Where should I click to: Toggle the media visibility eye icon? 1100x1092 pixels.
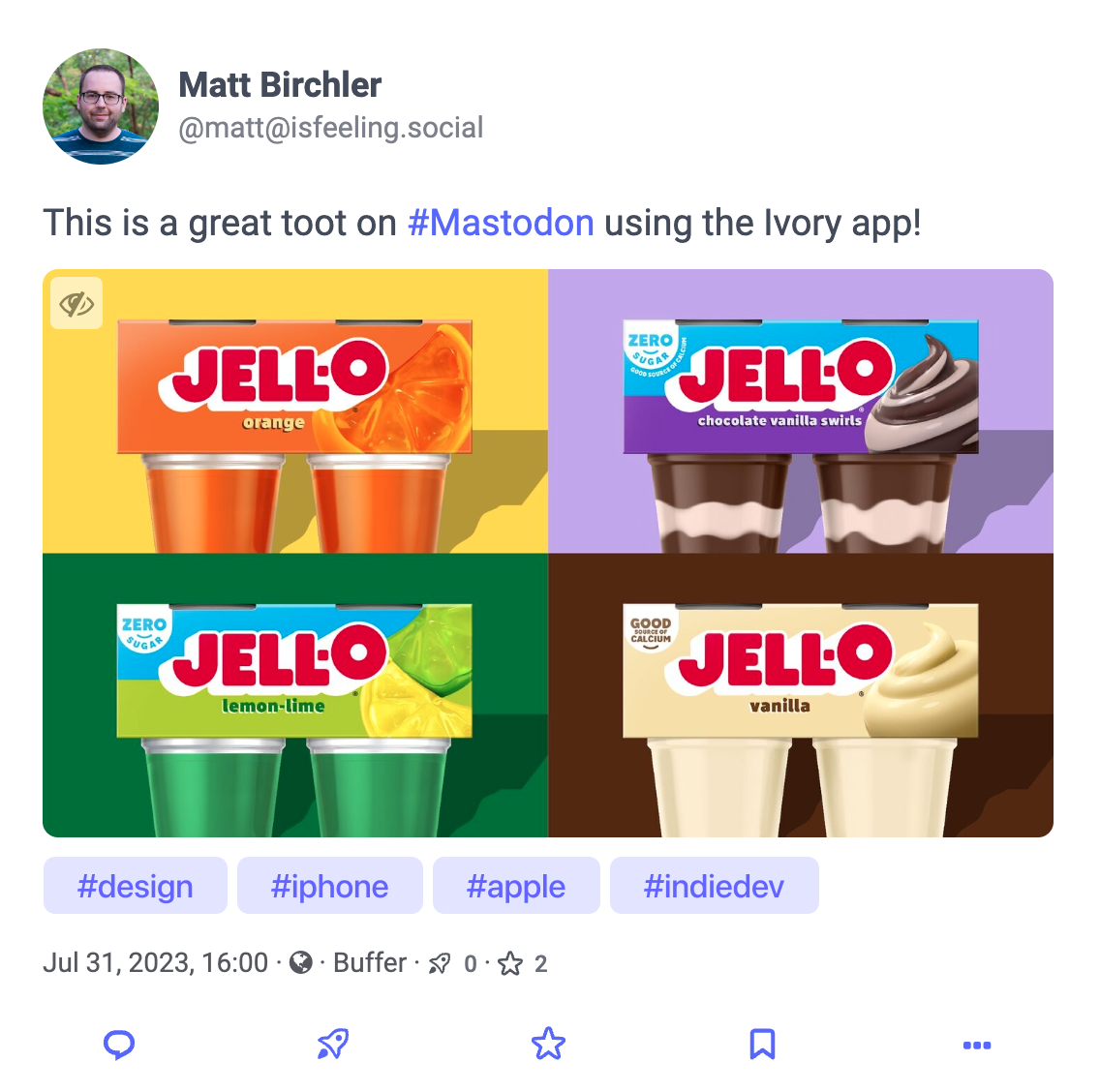76,304
